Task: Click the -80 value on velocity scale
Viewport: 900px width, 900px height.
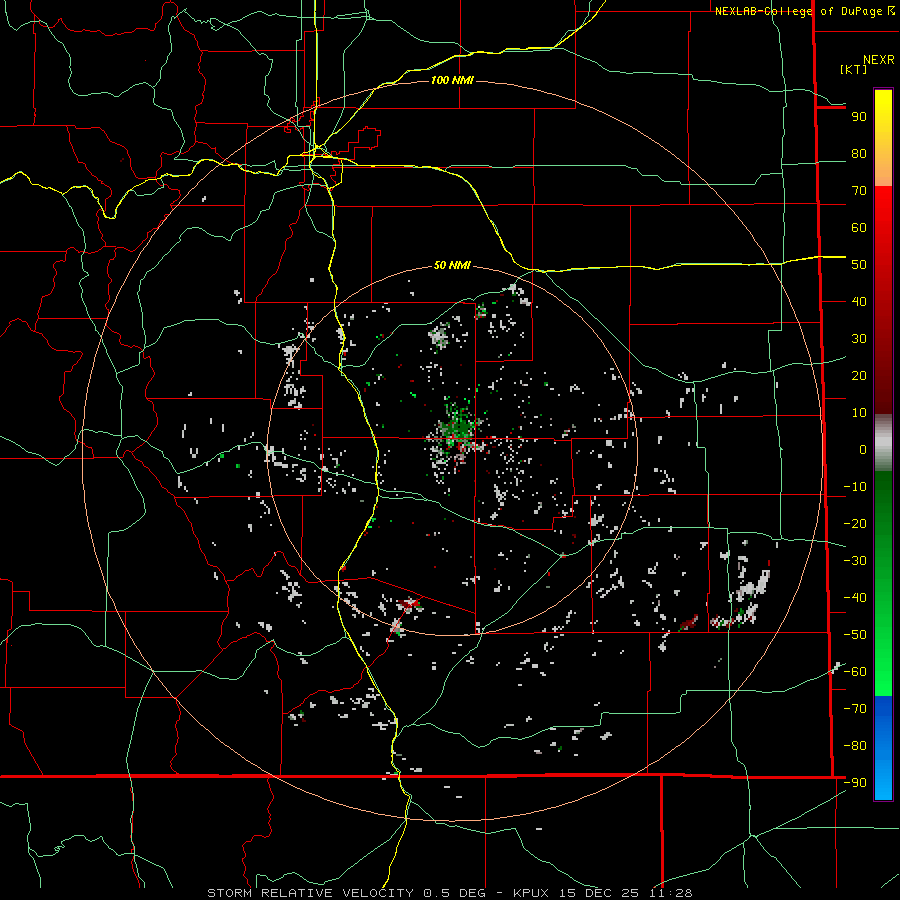Action: [x=855, y=746]
